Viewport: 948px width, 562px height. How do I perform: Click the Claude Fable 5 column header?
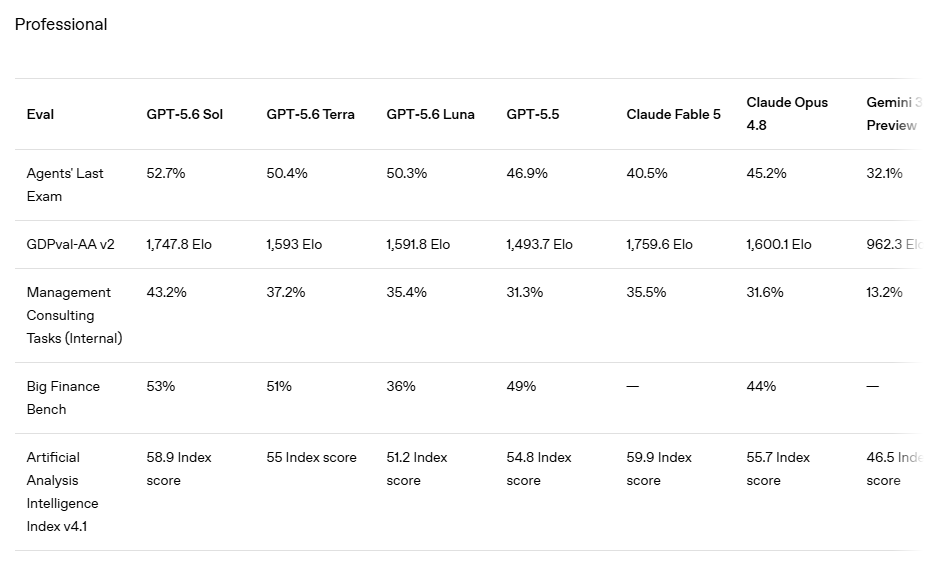tap(674, 114)
